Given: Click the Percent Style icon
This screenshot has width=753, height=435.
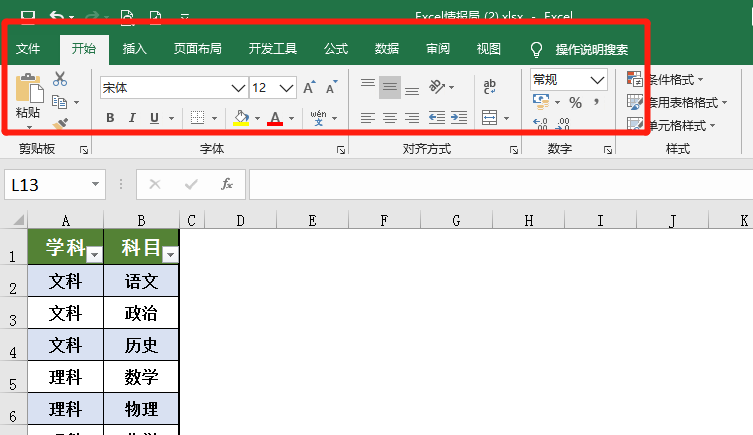Looking at the screenshot, I should click(575, 102).
